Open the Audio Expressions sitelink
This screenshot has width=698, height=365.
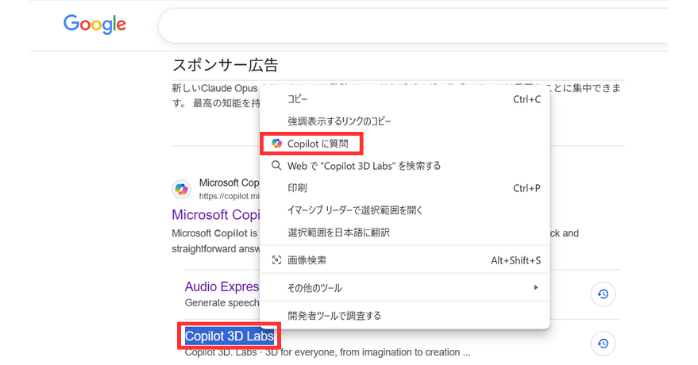[x=222, y=287]
